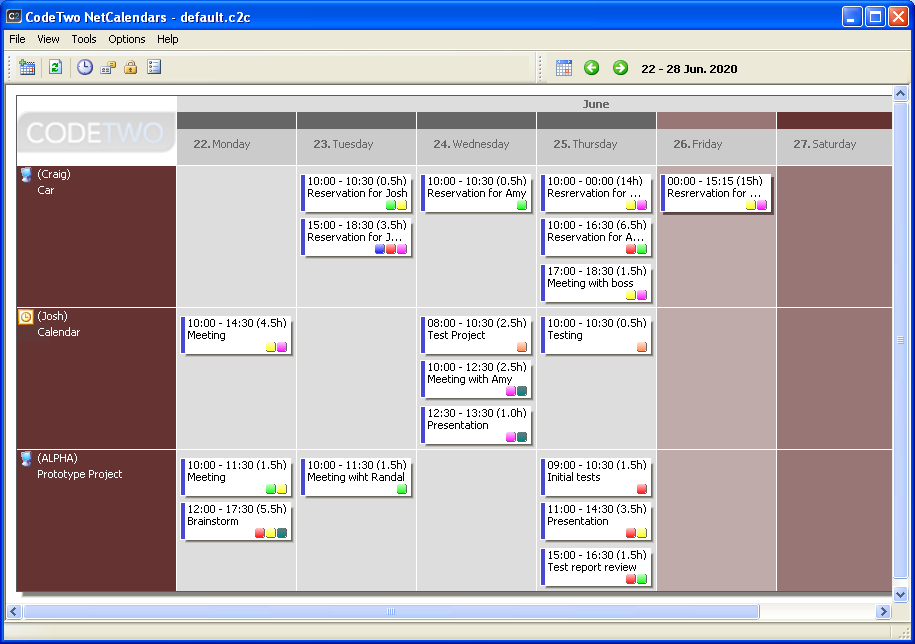Image resolution: width=915 pixels, height=644 pixels.
Task: Open the File menu
Action: point(17,39)
